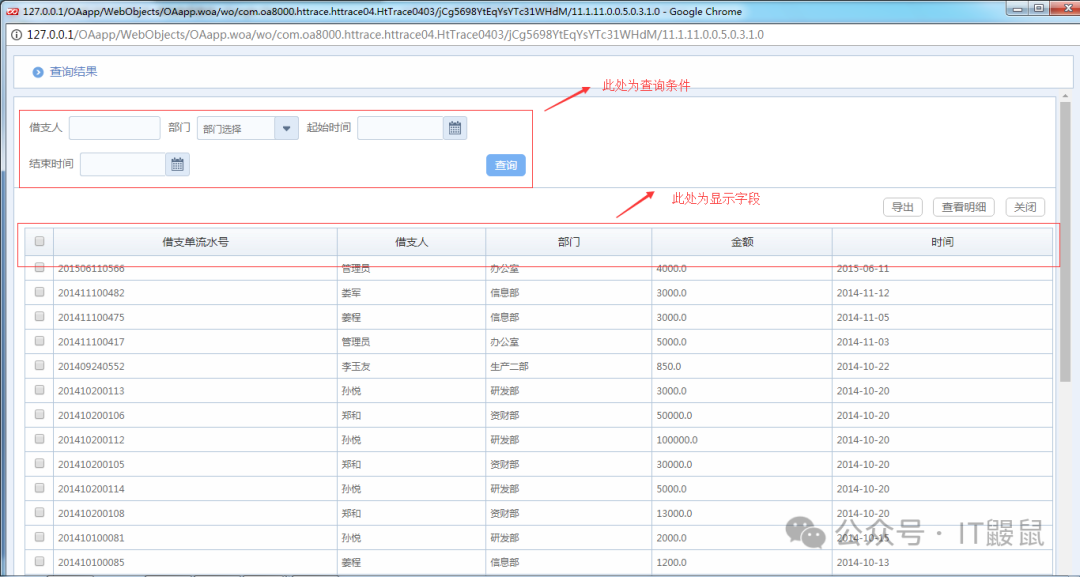Image resolution: width=1080 pixels, height=577 pixels.
Task: Open the start time calendar picker
Action: tap(455, 128)
